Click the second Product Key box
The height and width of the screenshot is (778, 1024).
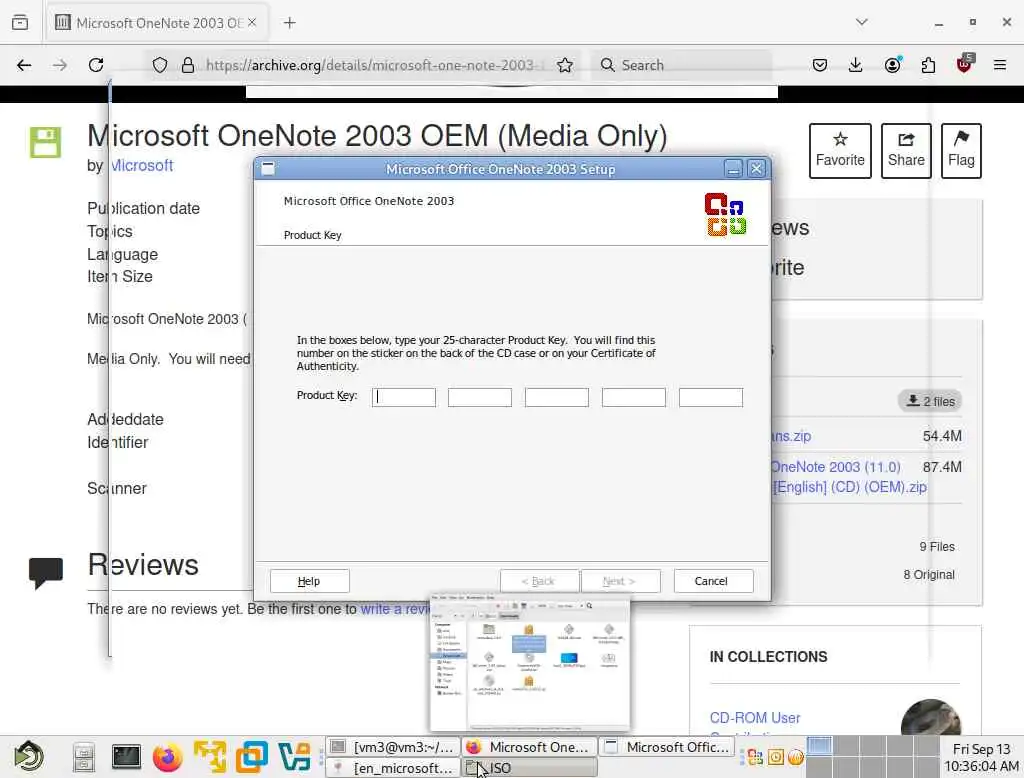480,397
